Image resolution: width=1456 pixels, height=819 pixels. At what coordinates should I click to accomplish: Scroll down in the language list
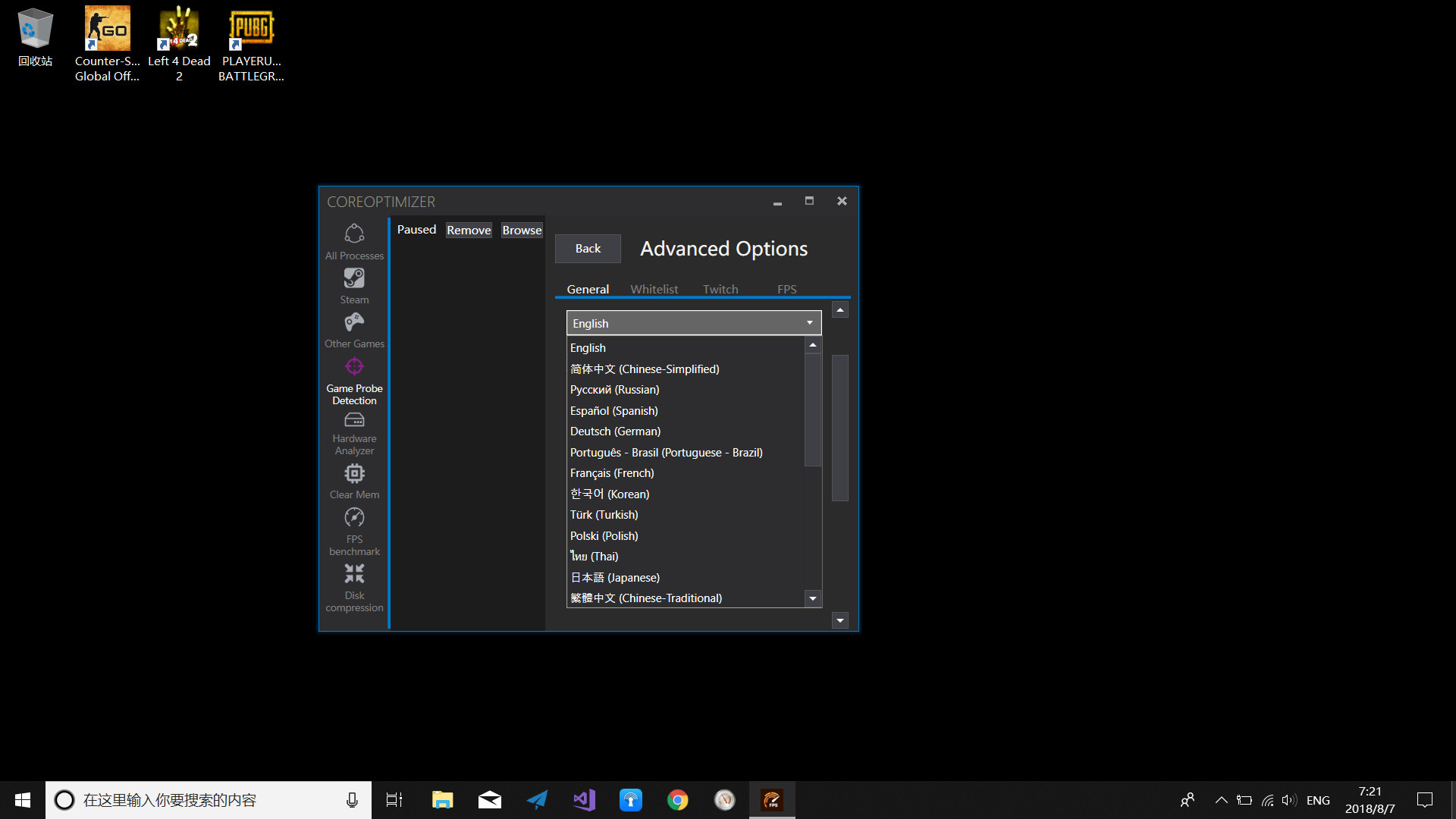pyautogui.click(x=813, y=598)
